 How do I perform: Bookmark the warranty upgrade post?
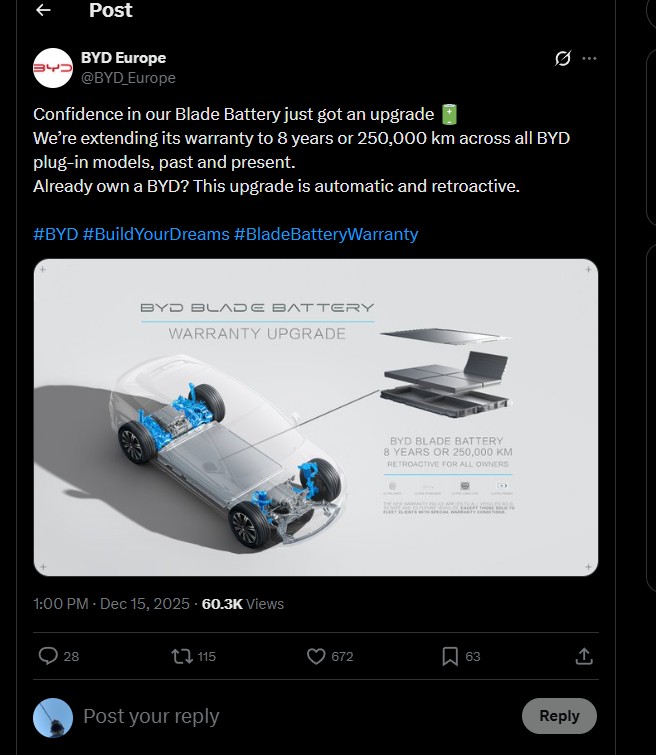click(x=450, y=656)
